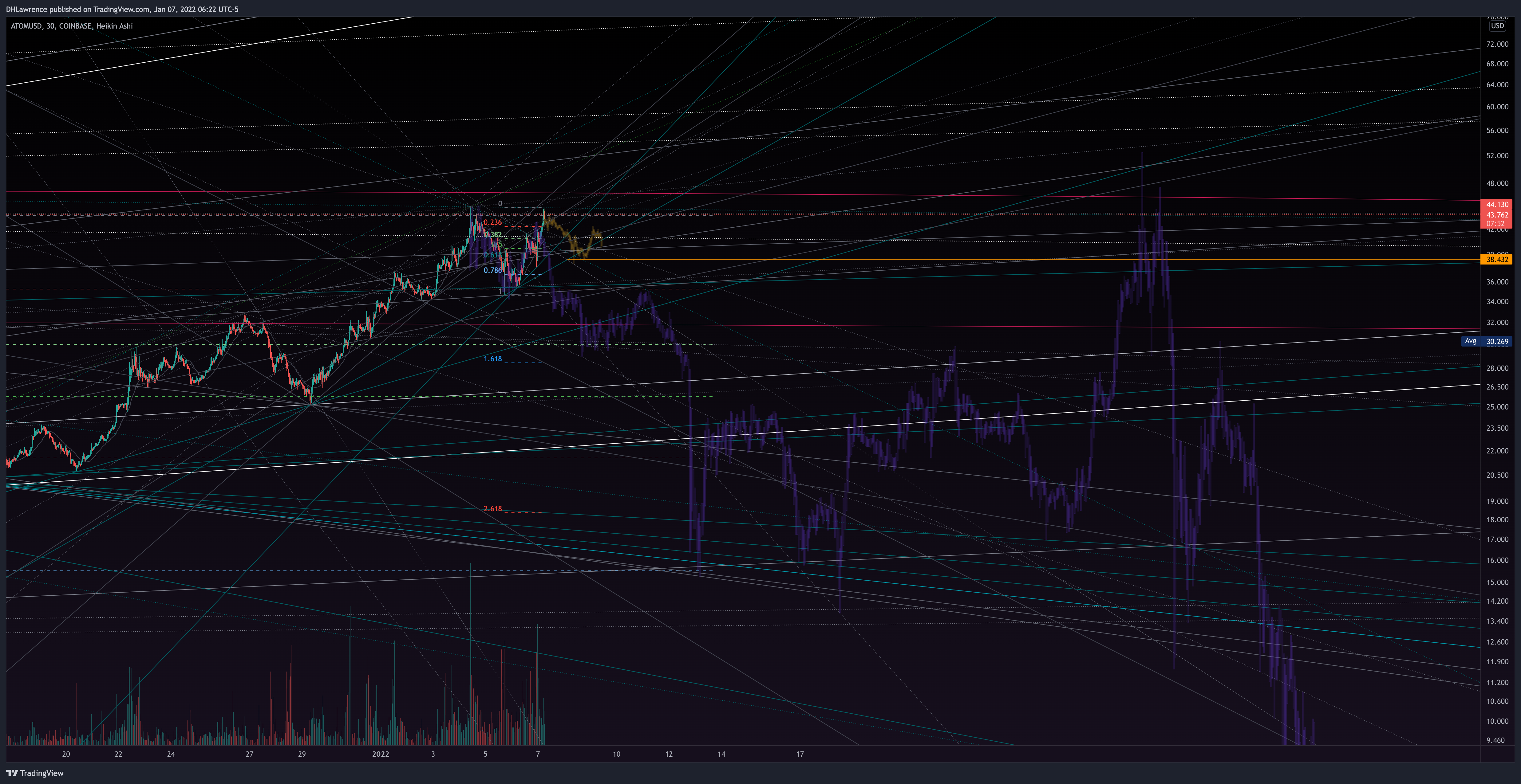Select the 2.618 Fibonacci extension label

tap(492, 508)
